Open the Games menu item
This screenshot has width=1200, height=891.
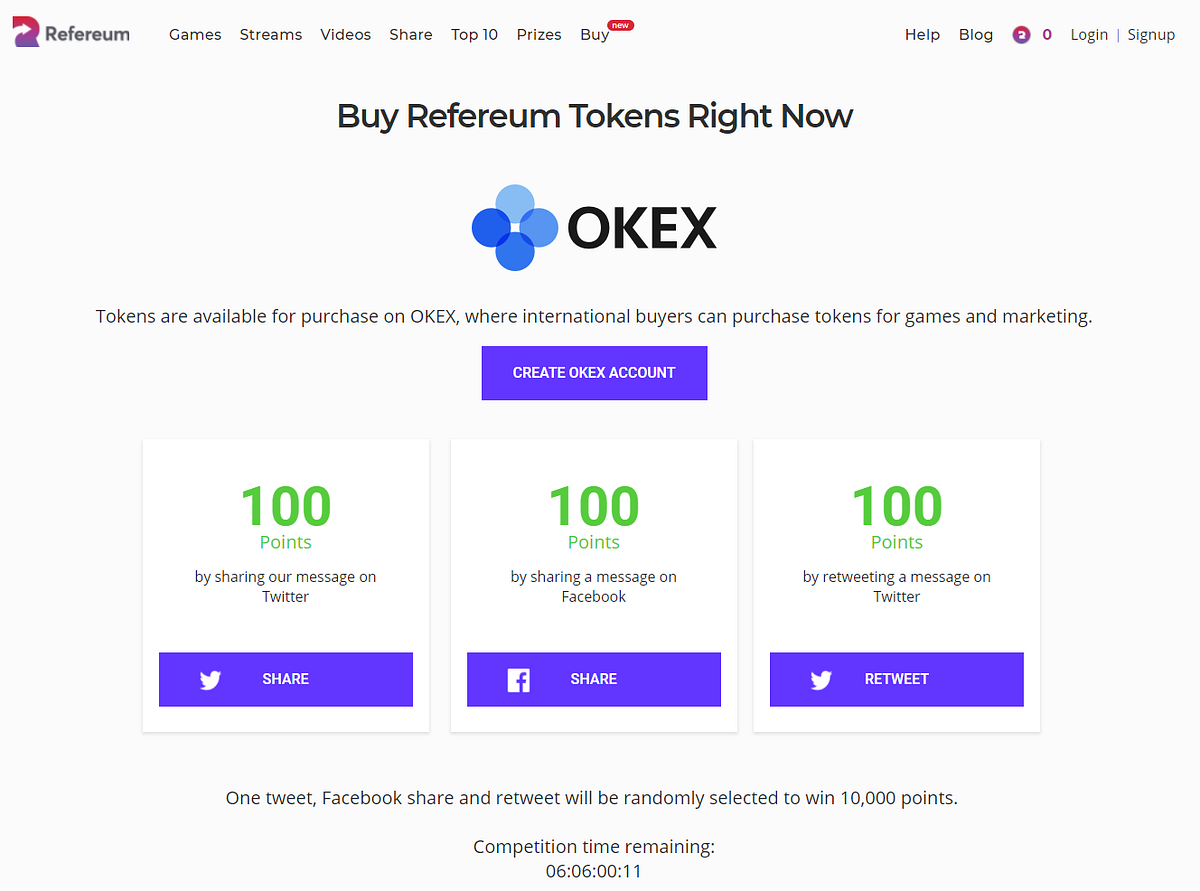click(195, 35)
